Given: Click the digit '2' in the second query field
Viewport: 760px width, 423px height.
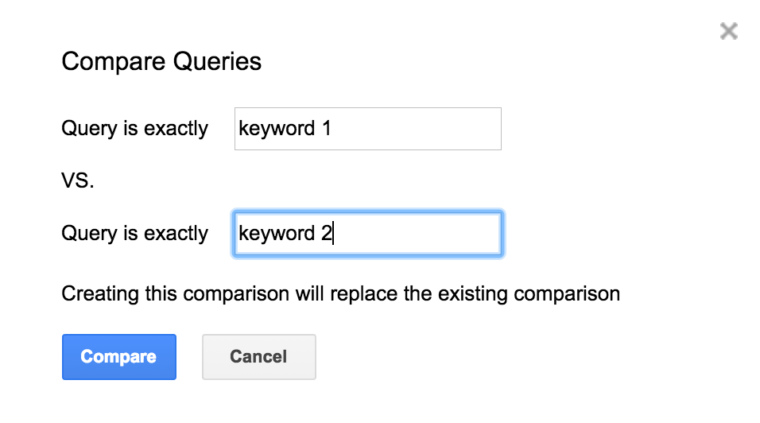Looking at the screenshot, I should coord(326,233).
